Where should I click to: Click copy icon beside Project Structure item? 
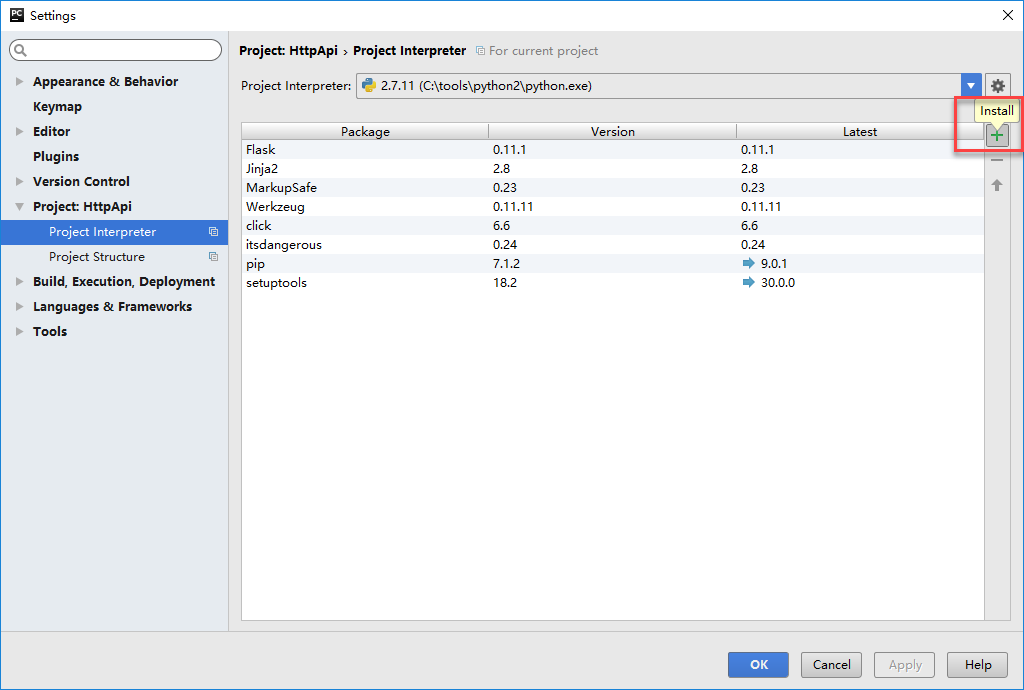pos(213,257)
